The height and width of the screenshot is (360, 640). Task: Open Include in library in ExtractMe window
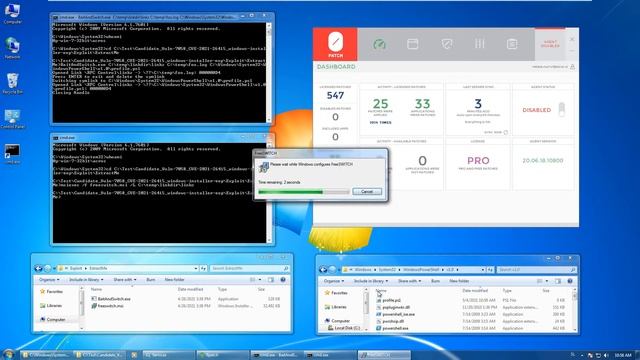(86, 280)
